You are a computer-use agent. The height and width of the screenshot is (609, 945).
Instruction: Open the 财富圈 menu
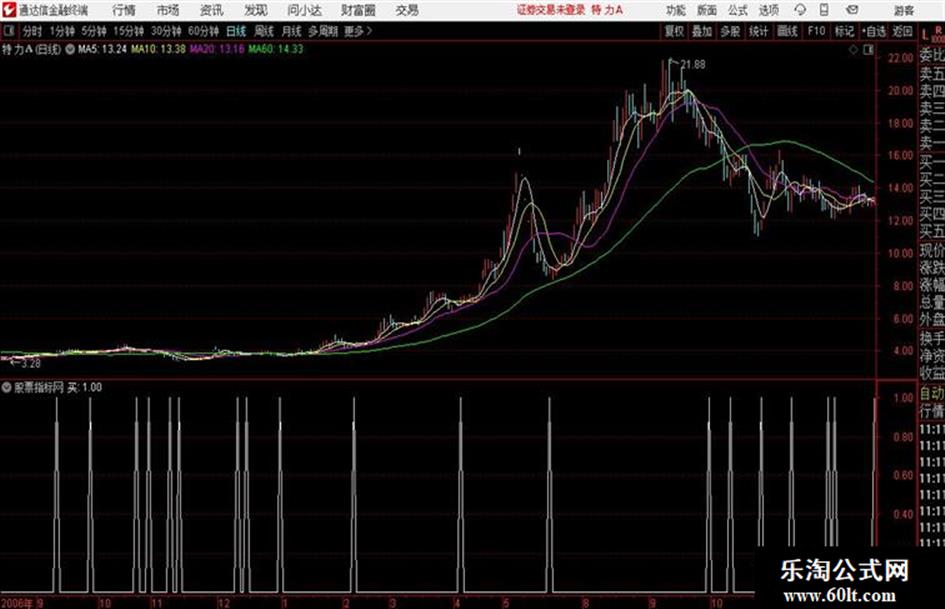358,10
